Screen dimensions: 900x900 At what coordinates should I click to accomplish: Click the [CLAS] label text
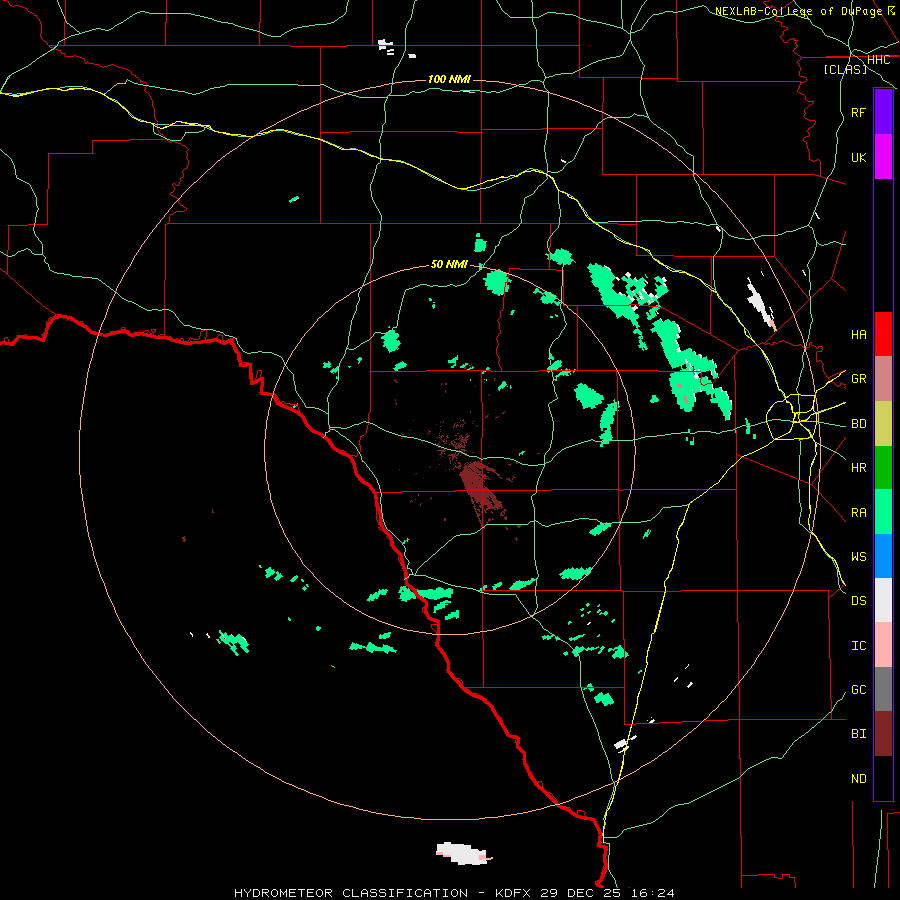[845, 69]
